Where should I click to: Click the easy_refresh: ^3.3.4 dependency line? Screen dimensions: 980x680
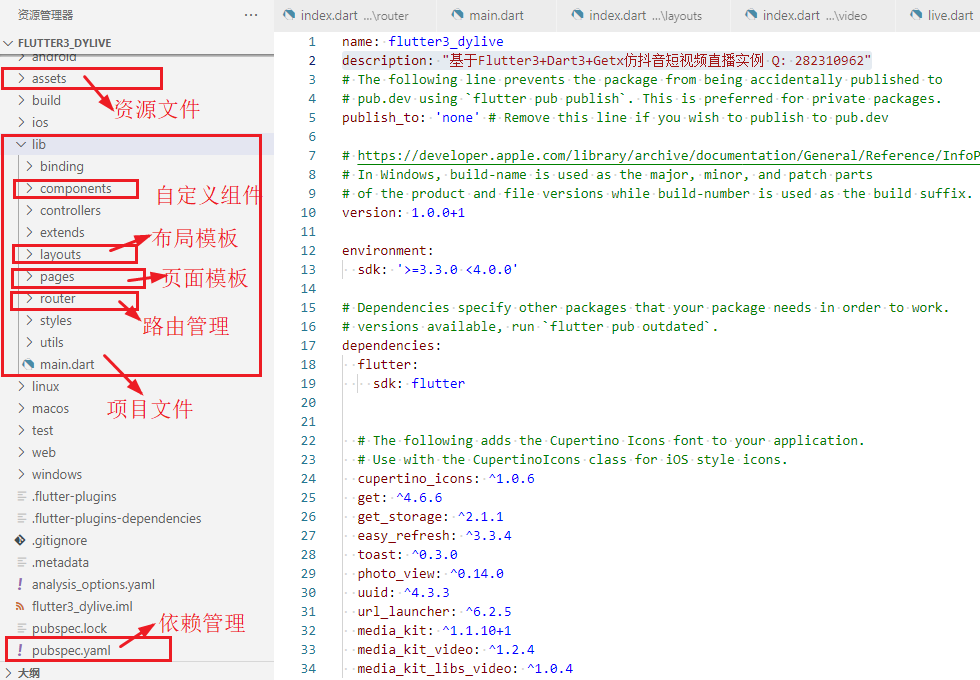434,536
